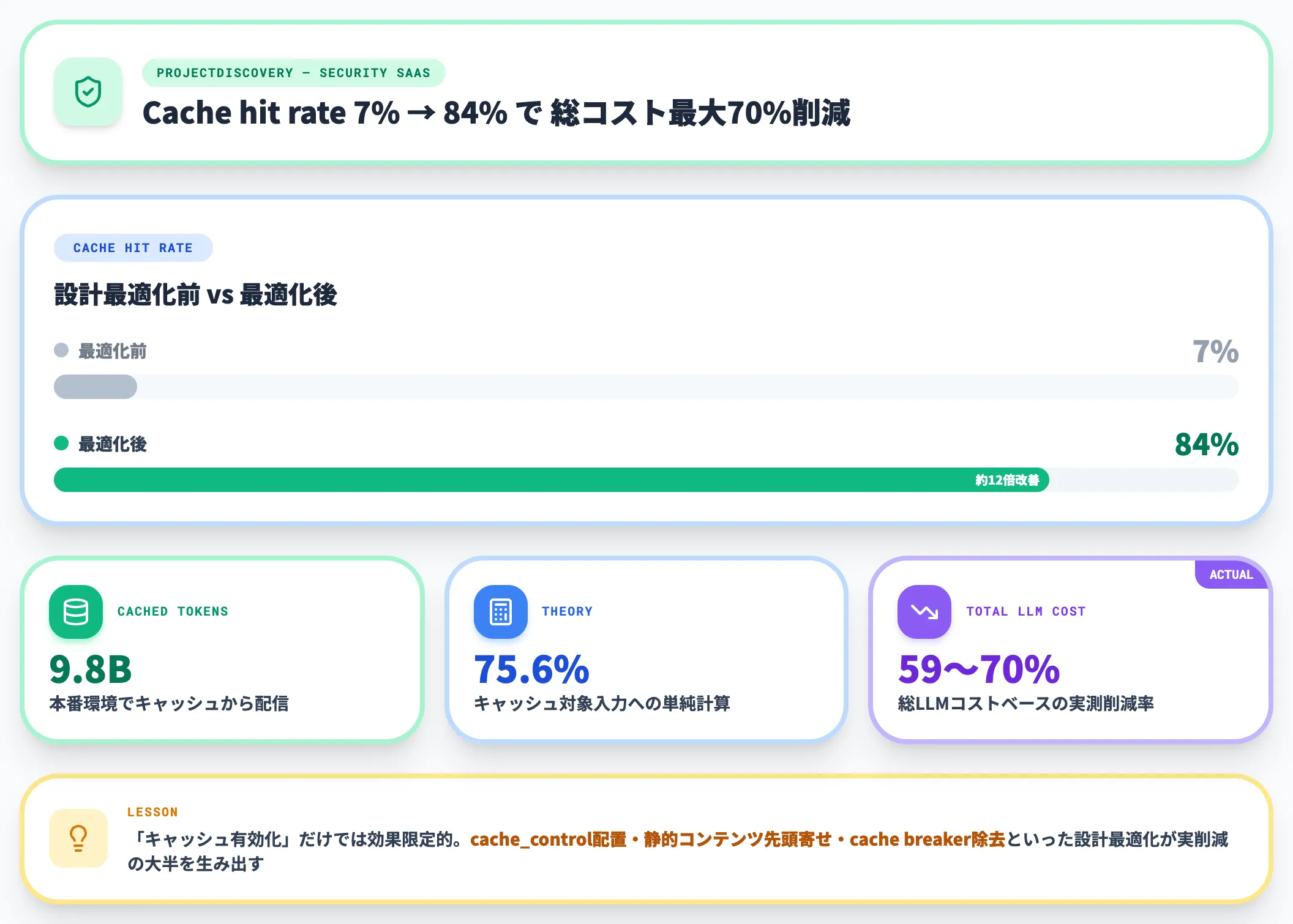Viewport: 1293px width, 924px height.
Task: Click the text 総LLMコストベースの実測削減率
Action: [1026, 704]
